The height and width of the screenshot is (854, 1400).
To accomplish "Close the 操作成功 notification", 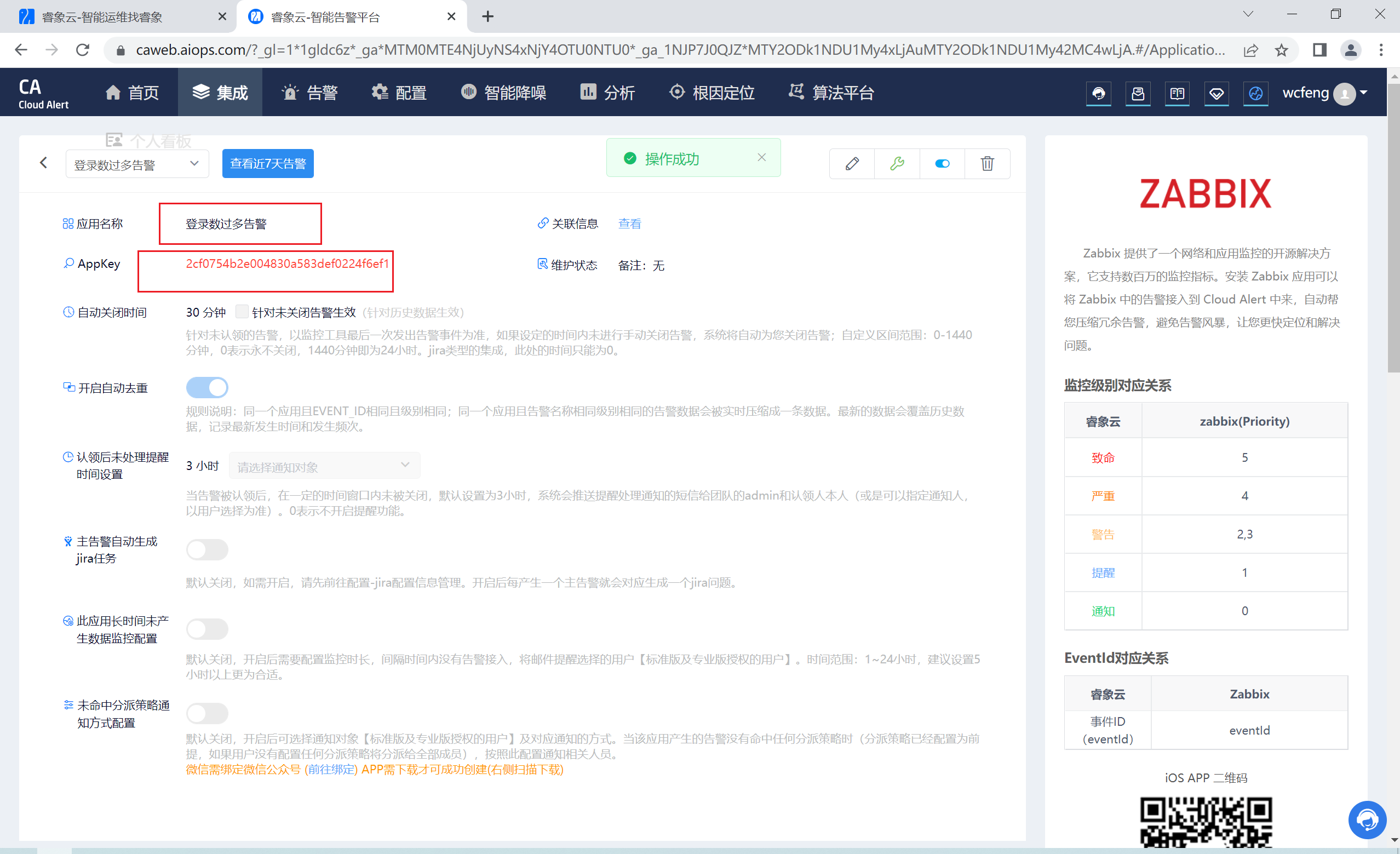I will click(762, 157).
